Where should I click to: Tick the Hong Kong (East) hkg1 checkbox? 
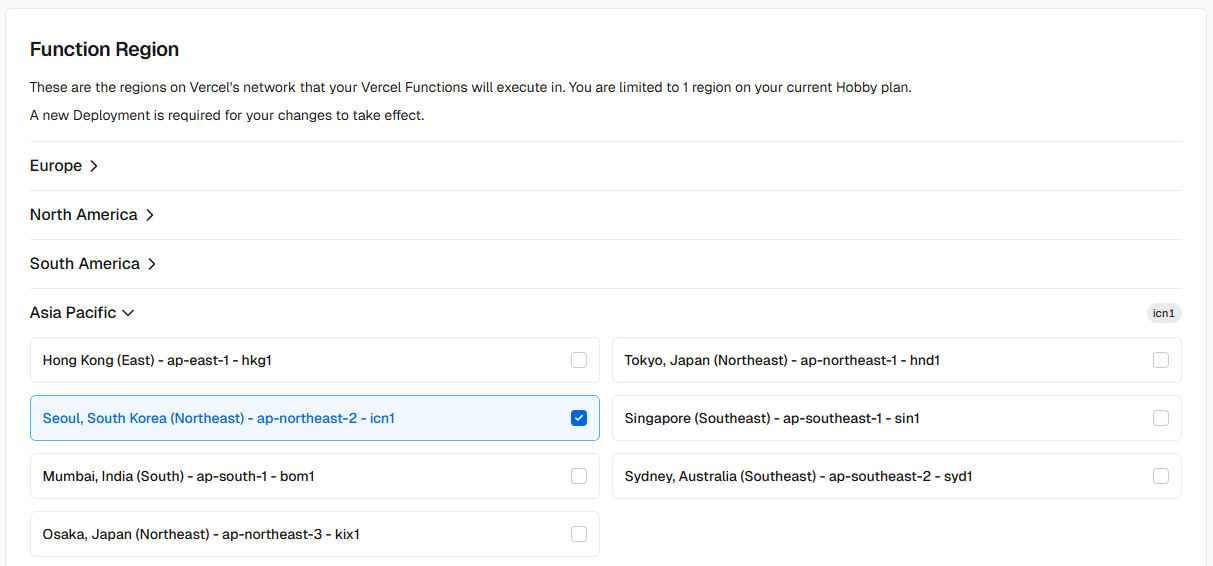579,360
